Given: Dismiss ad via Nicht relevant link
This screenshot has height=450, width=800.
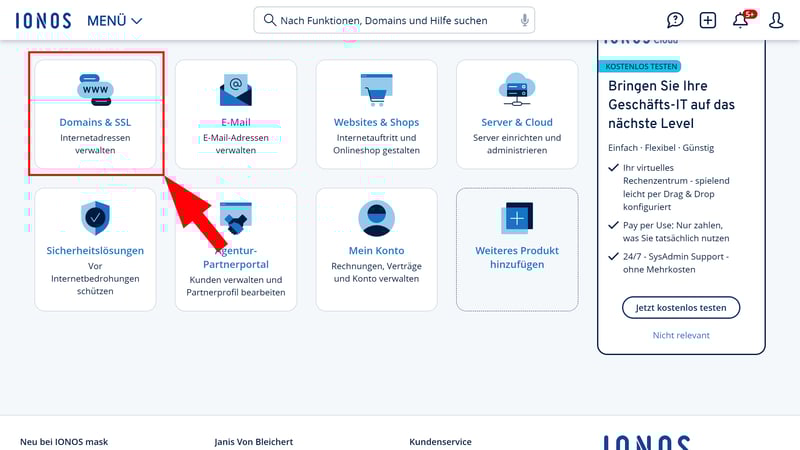Looking at the screenshot, I should click(681, 336).
